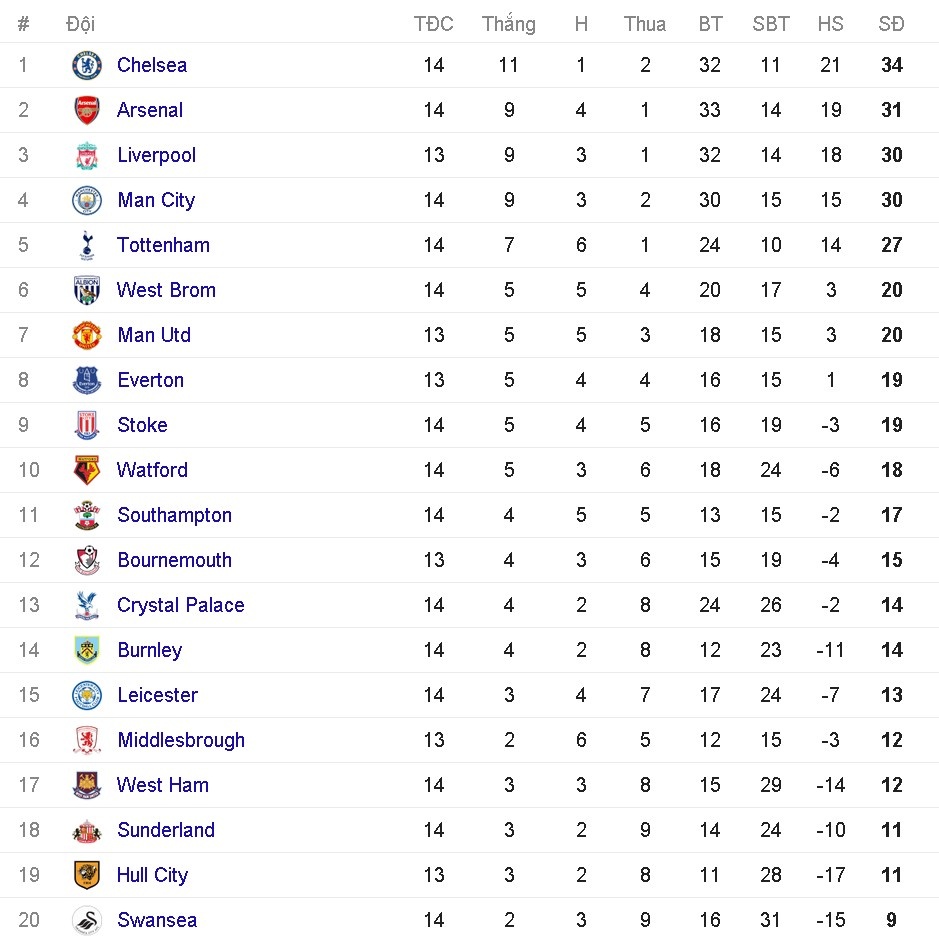Click the Man Utd club crest

[x=87, y=335]
